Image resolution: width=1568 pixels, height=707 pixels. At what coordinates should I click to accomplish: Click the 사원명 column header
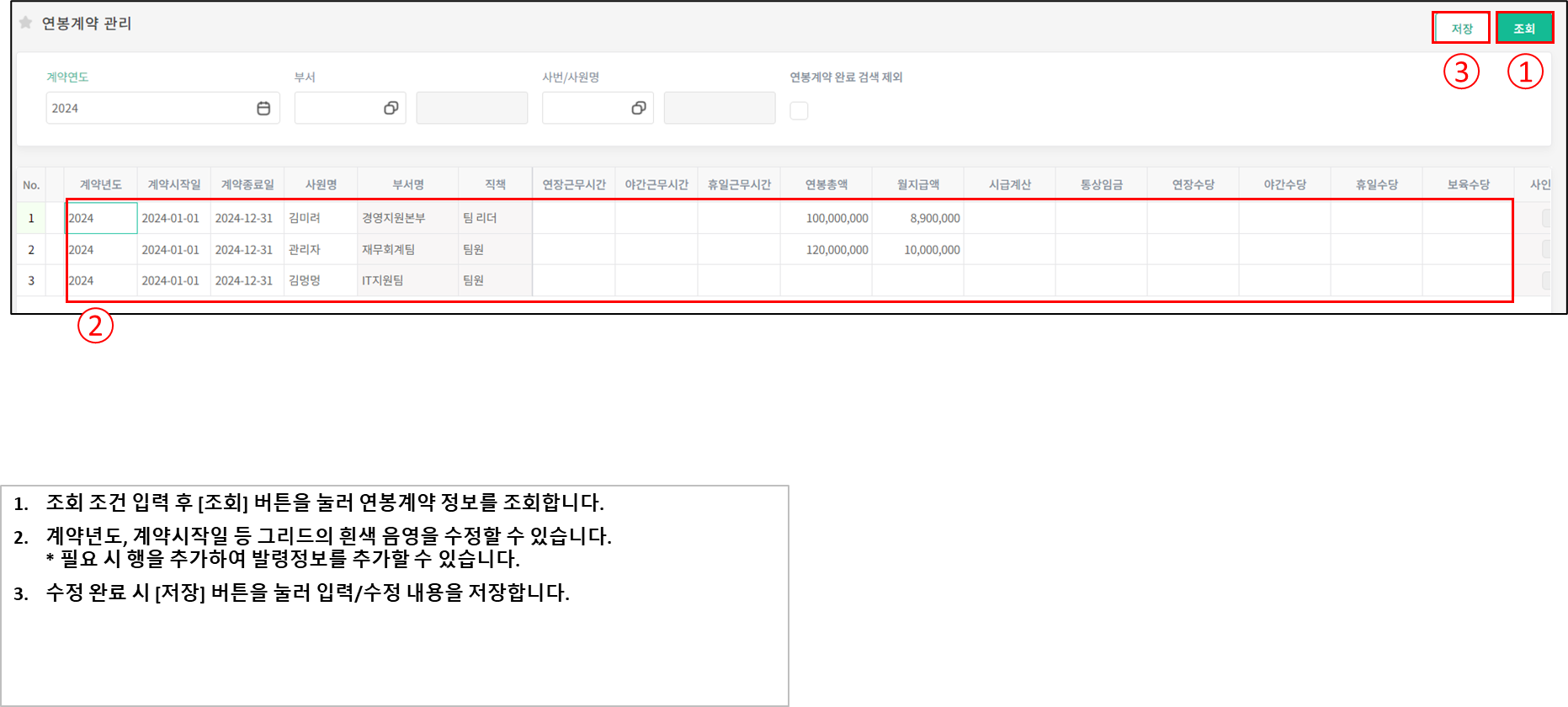321,185
